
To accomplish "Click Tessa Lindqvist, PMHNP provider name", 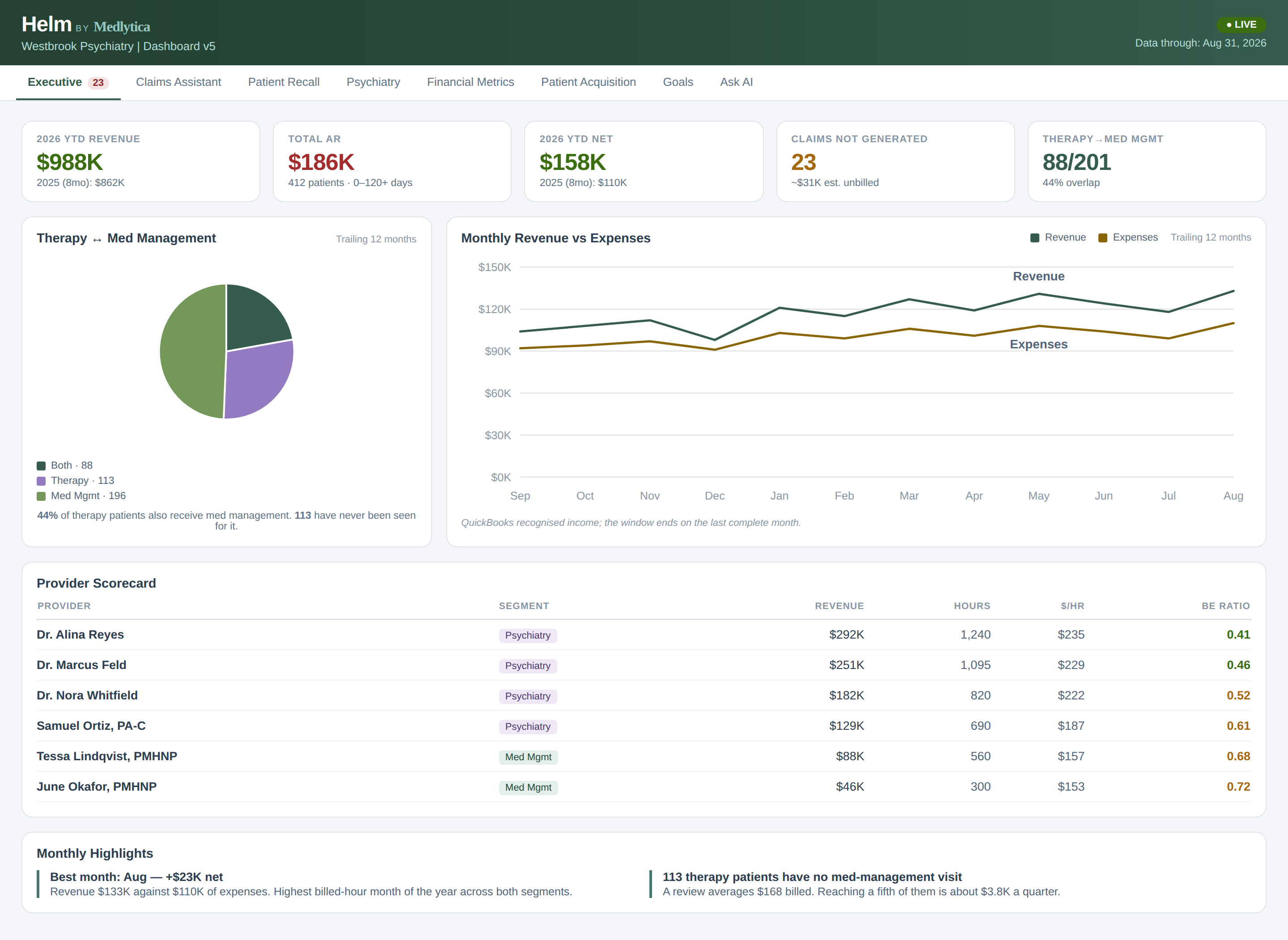I will coord(107,756).
